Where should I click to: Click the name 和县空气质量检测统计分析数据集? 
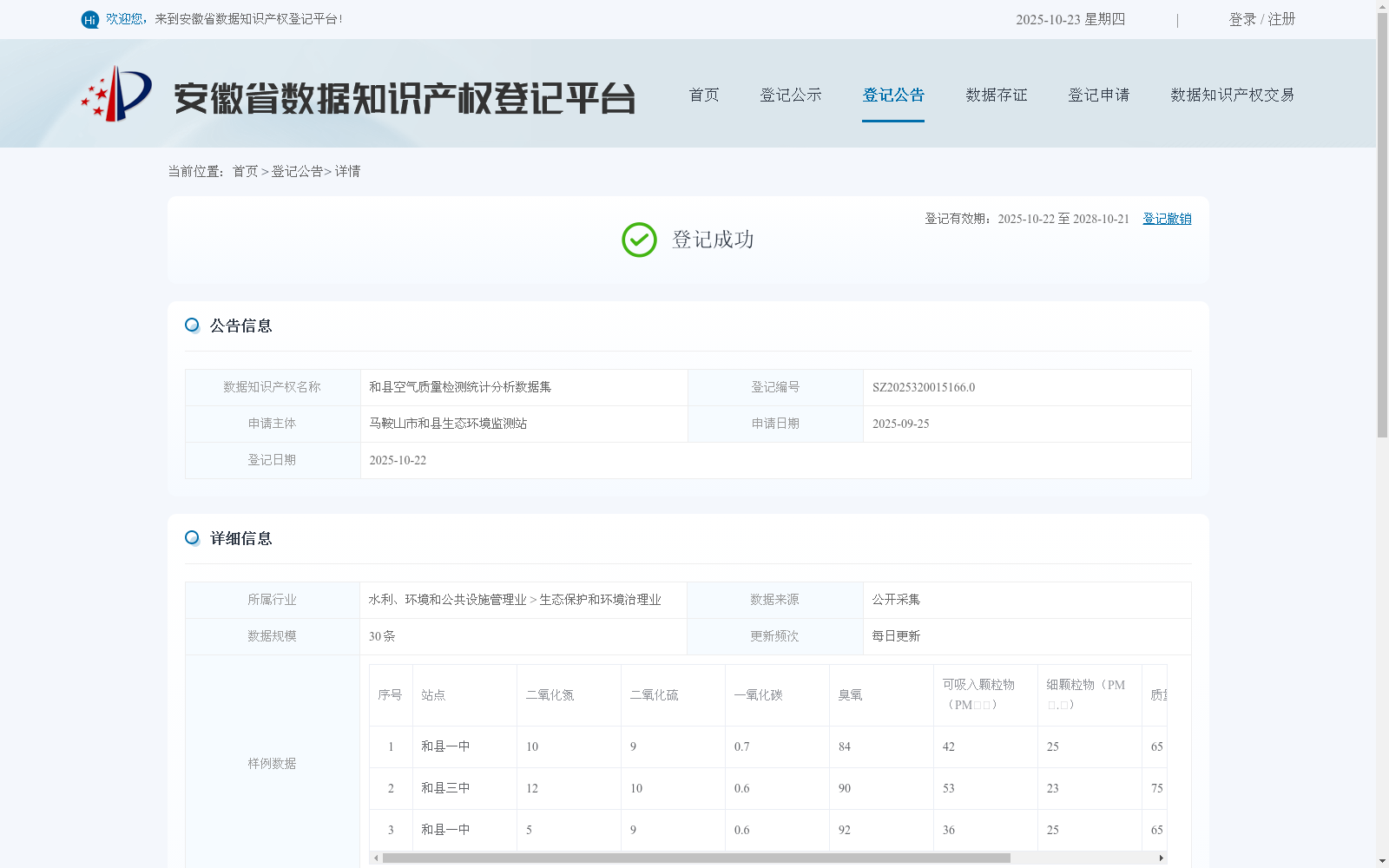[460, 387]
